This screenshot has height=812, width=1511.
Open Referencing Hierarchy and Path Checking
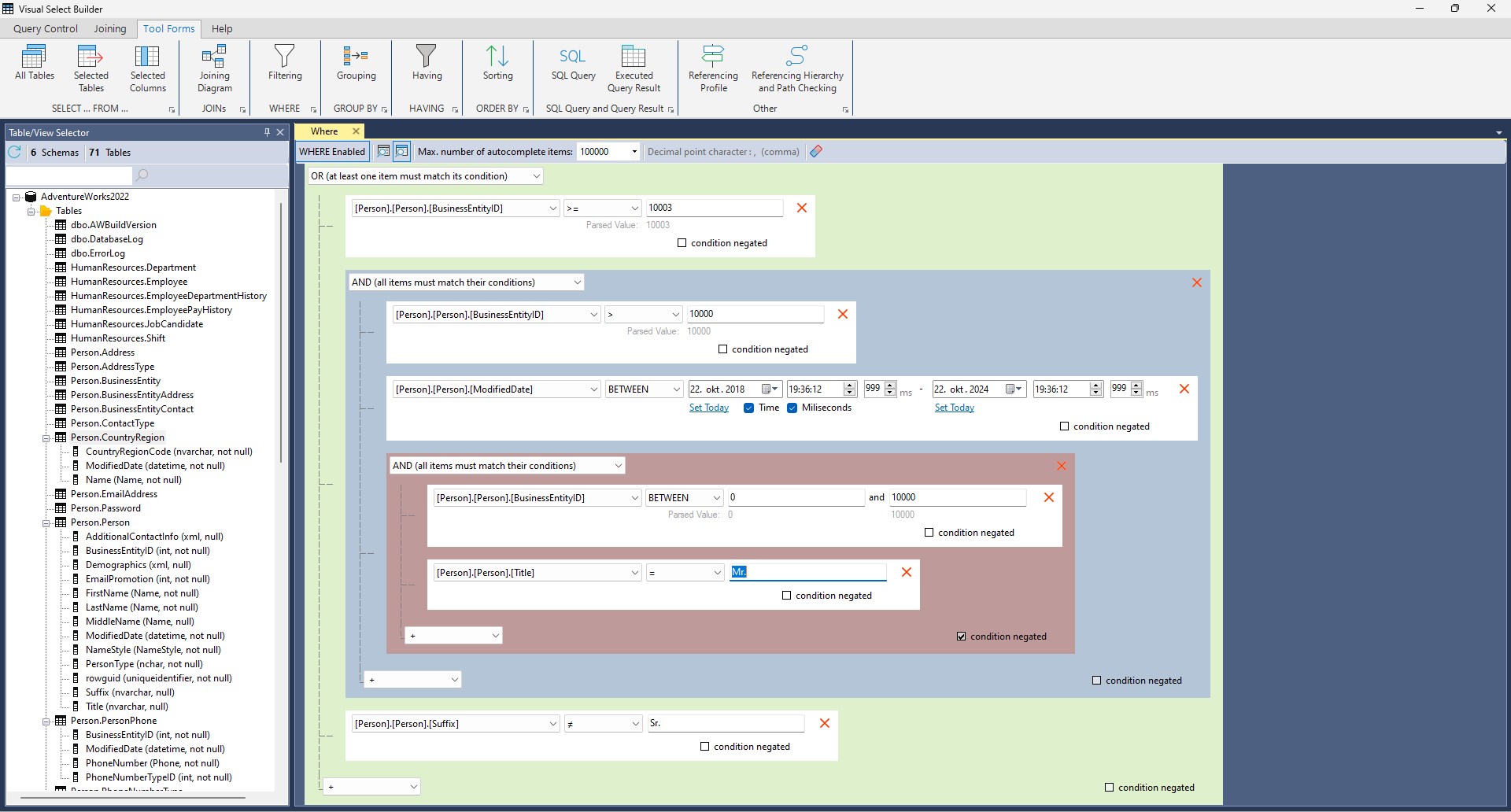pyautogui.click(x=797, y=68)
